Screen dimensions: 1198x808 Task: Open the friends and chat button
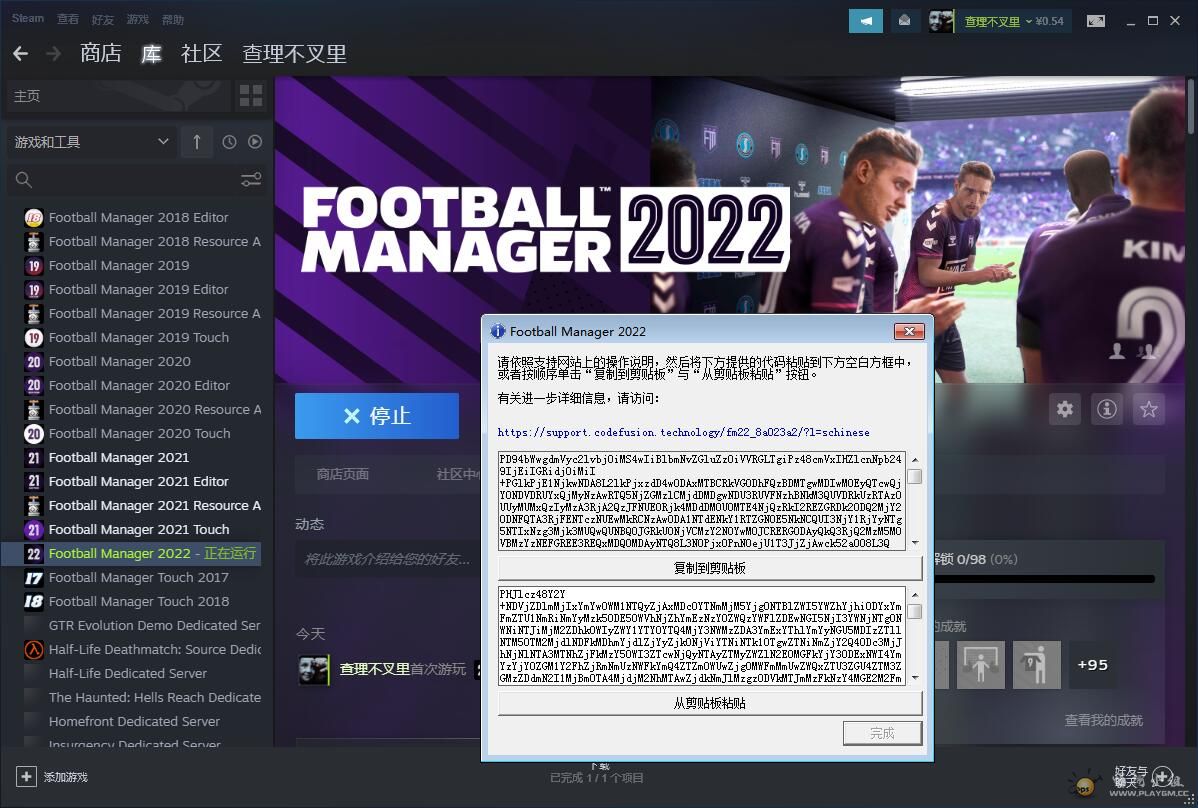[x=1144, y=777]
